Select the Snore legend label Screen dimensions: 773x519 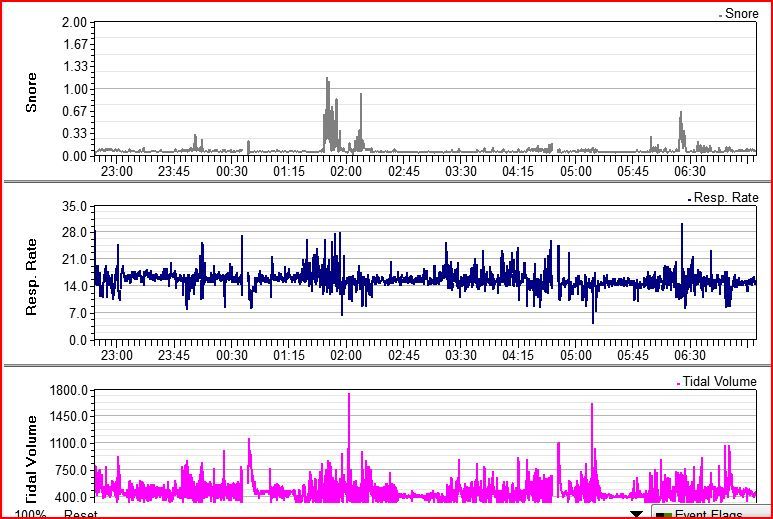741,14
